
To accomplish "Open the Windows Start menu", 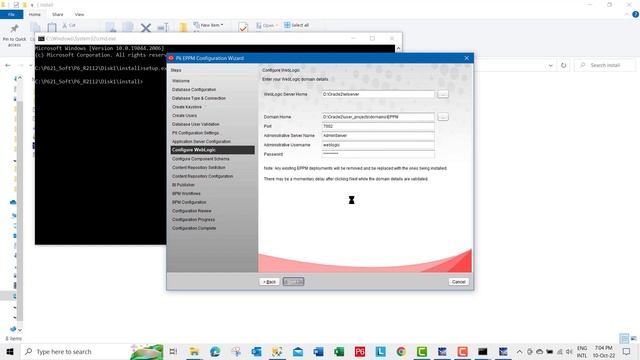I will (10, 351).
